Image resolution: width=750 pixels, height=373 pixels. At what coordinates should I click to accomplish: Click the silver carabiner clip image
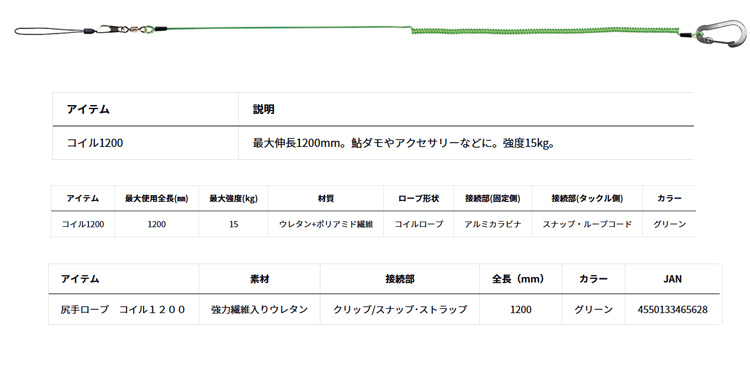pos(721,34)
